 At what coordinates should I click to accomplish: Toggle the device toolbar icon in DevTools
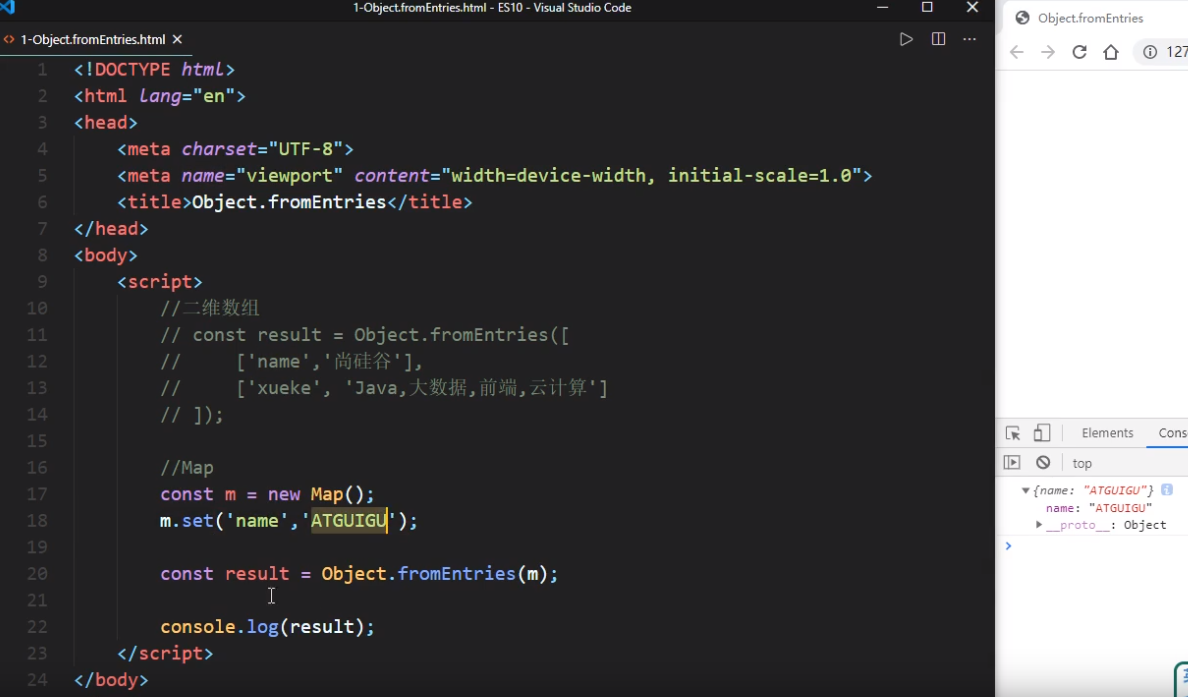1042,431
